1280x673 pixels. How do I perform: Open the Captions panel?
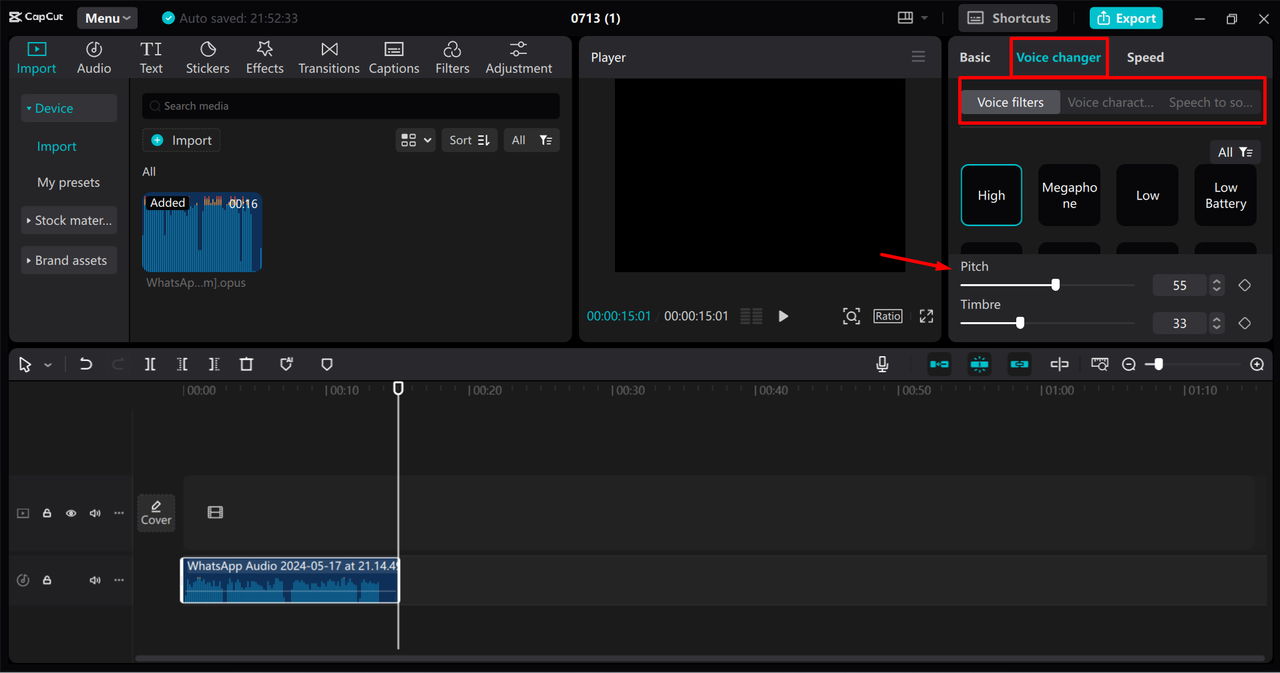pyautogui.click(x=394, y=58)
